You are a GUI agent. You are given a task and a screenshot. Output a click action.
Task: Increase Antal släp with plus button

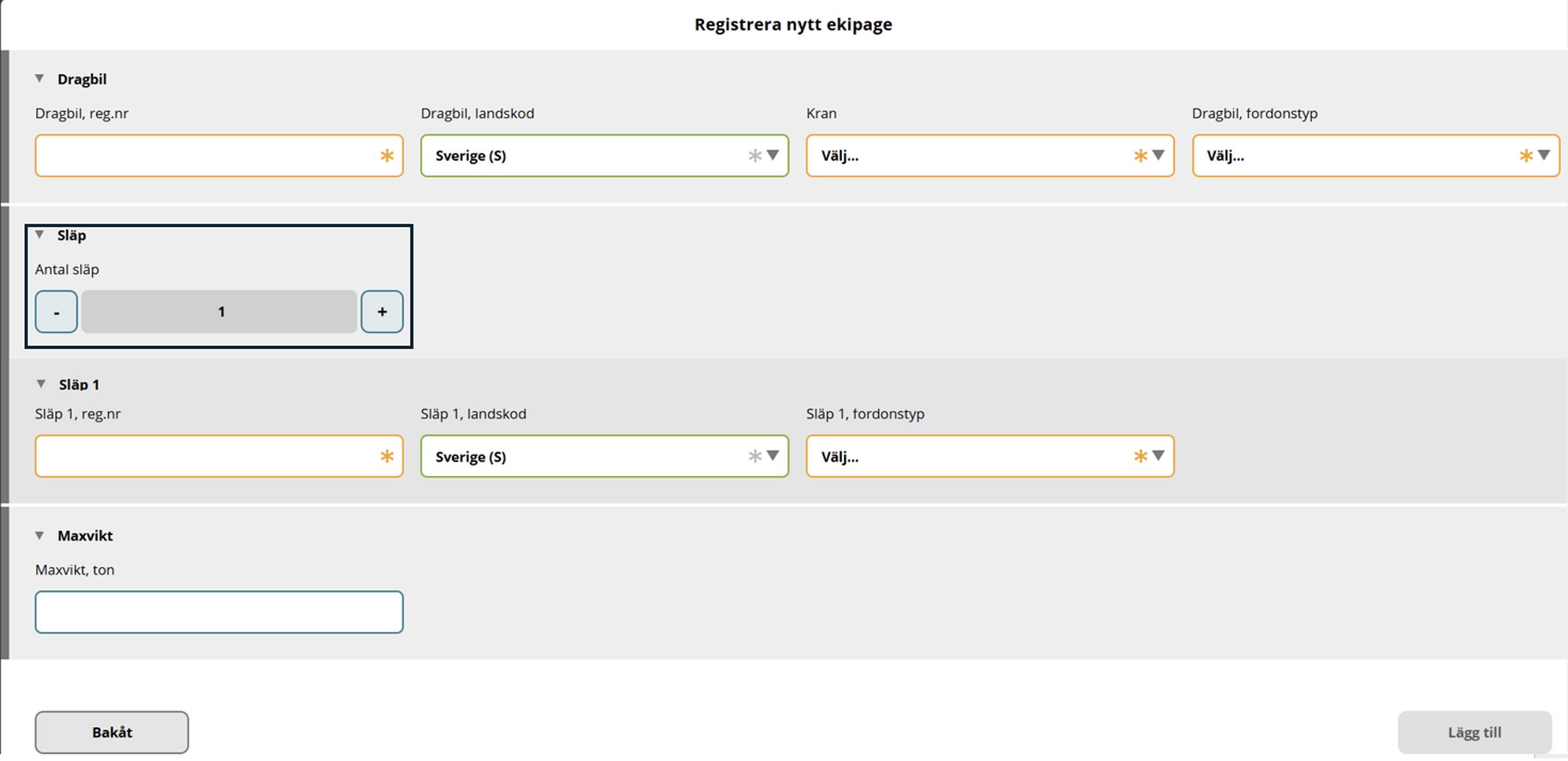(382, 311)
